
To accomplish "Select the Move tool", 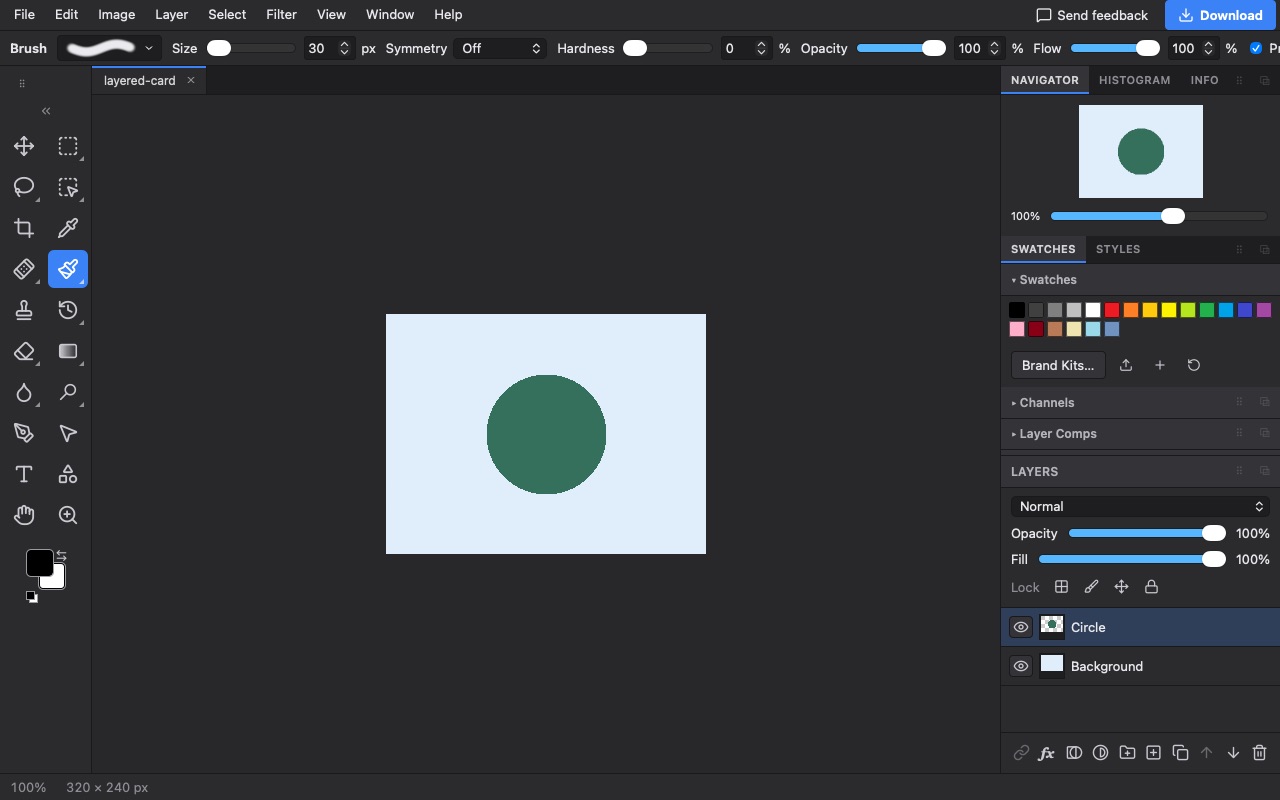I will (x=24, y=146).
